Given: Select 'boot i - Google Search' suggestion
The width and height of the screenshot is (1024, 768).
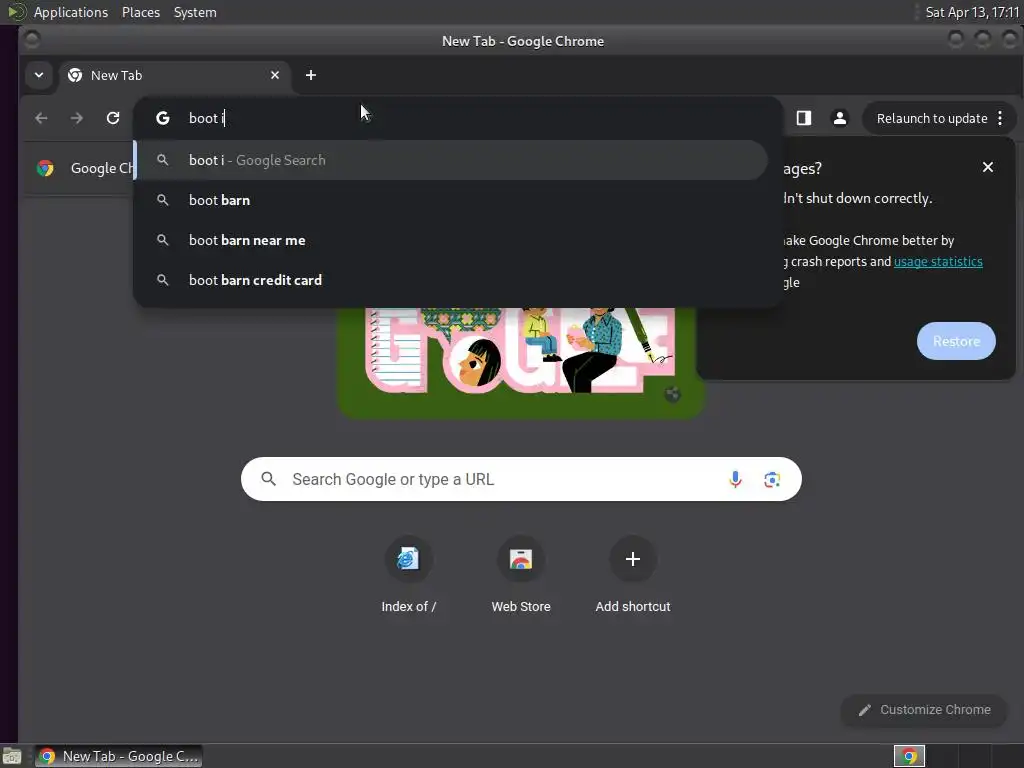Looking at the screenshot, I should [x=451, y=160].
